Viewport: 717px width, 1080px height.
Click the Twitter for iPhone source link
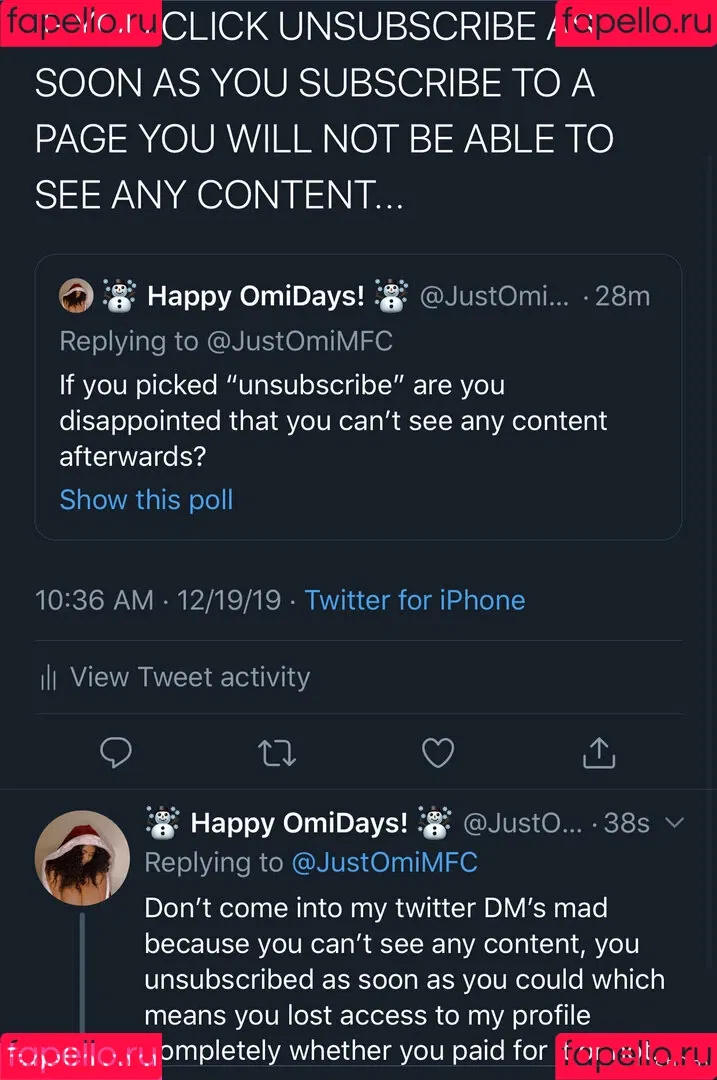pos(414,600)
